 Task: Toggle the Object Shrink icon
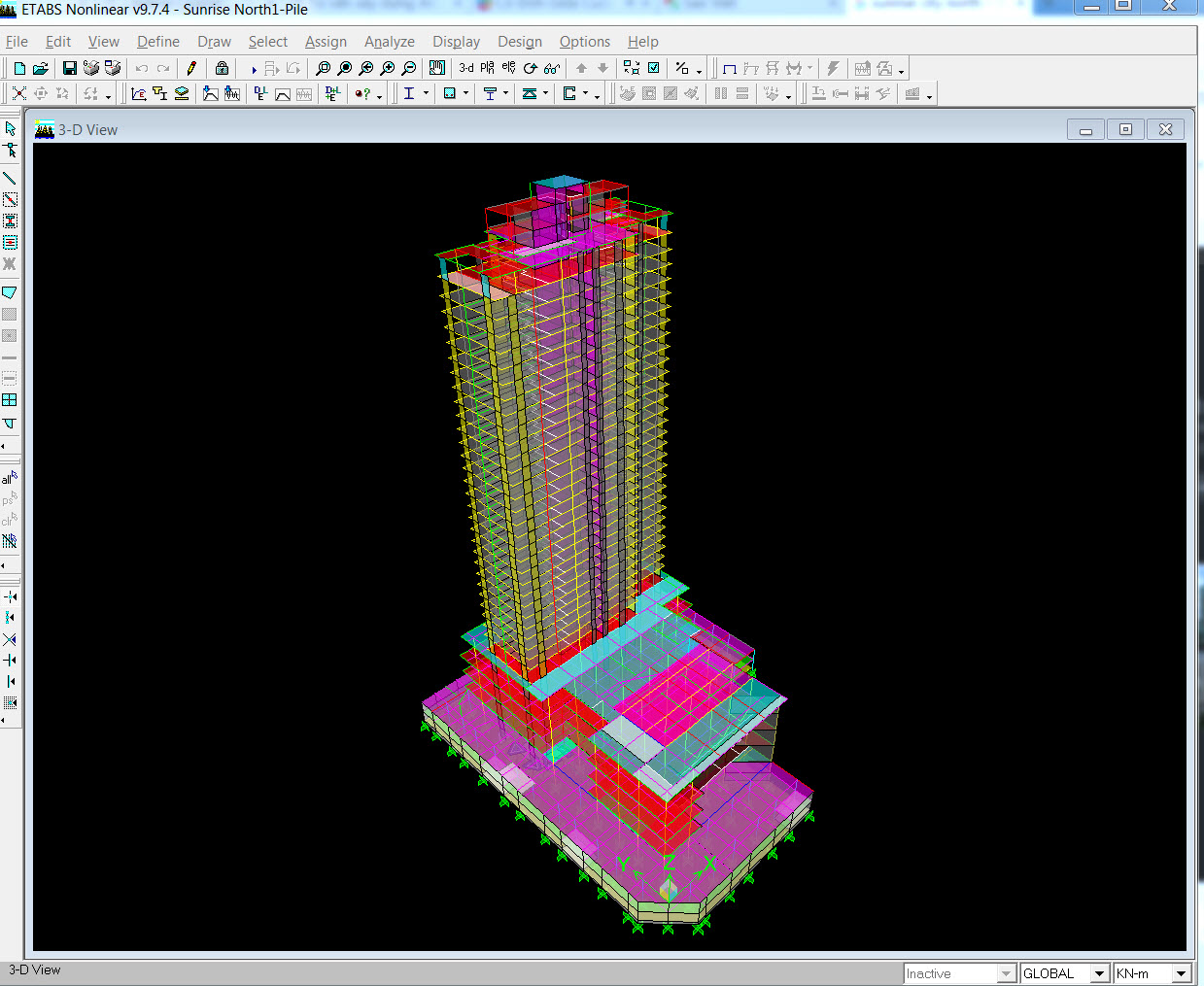coord(632,68)
